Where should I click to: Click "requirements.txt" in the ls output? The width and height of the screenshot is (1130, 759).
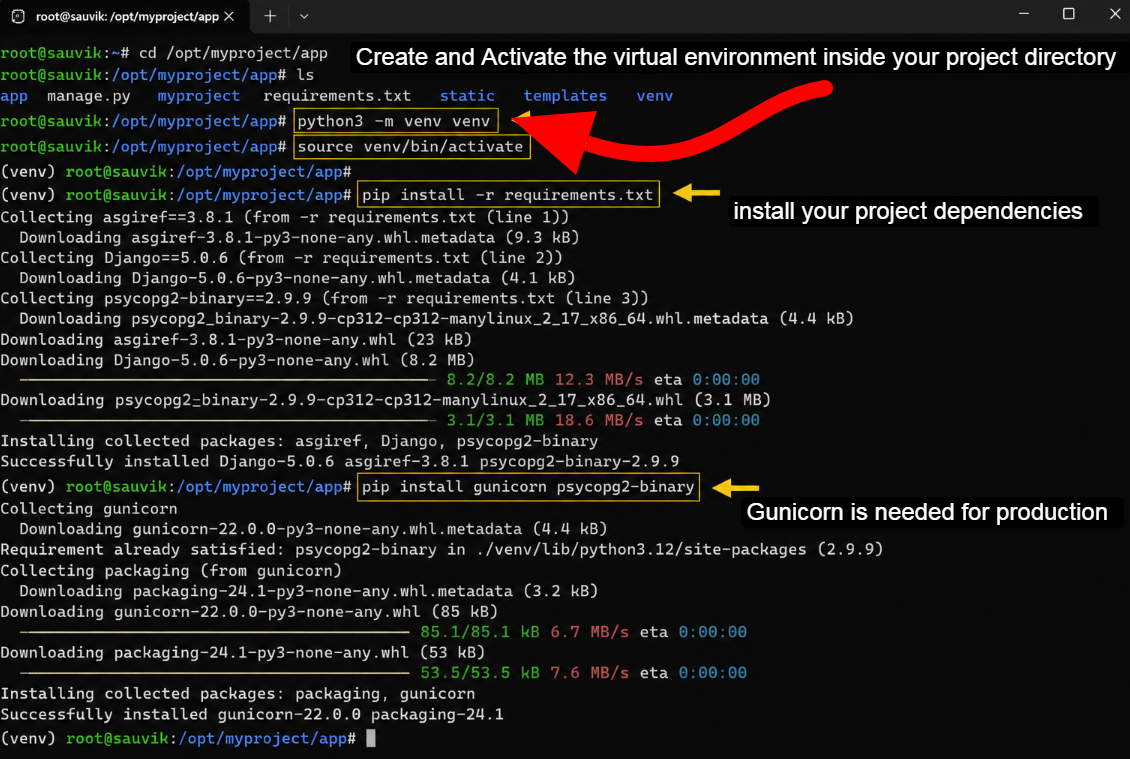[x=337, y=96]
